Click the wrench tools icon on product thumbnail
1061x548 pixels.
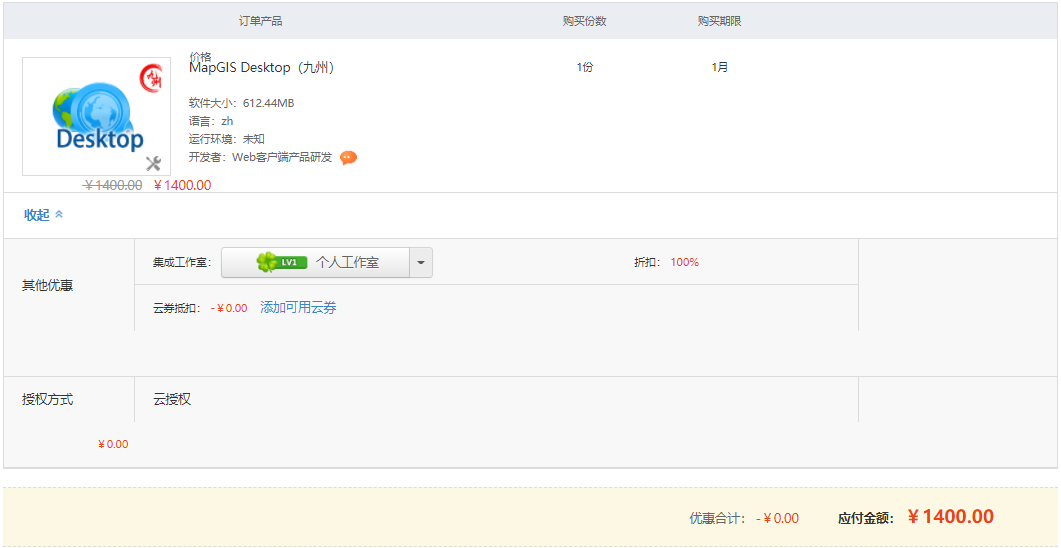coord(154,164)
